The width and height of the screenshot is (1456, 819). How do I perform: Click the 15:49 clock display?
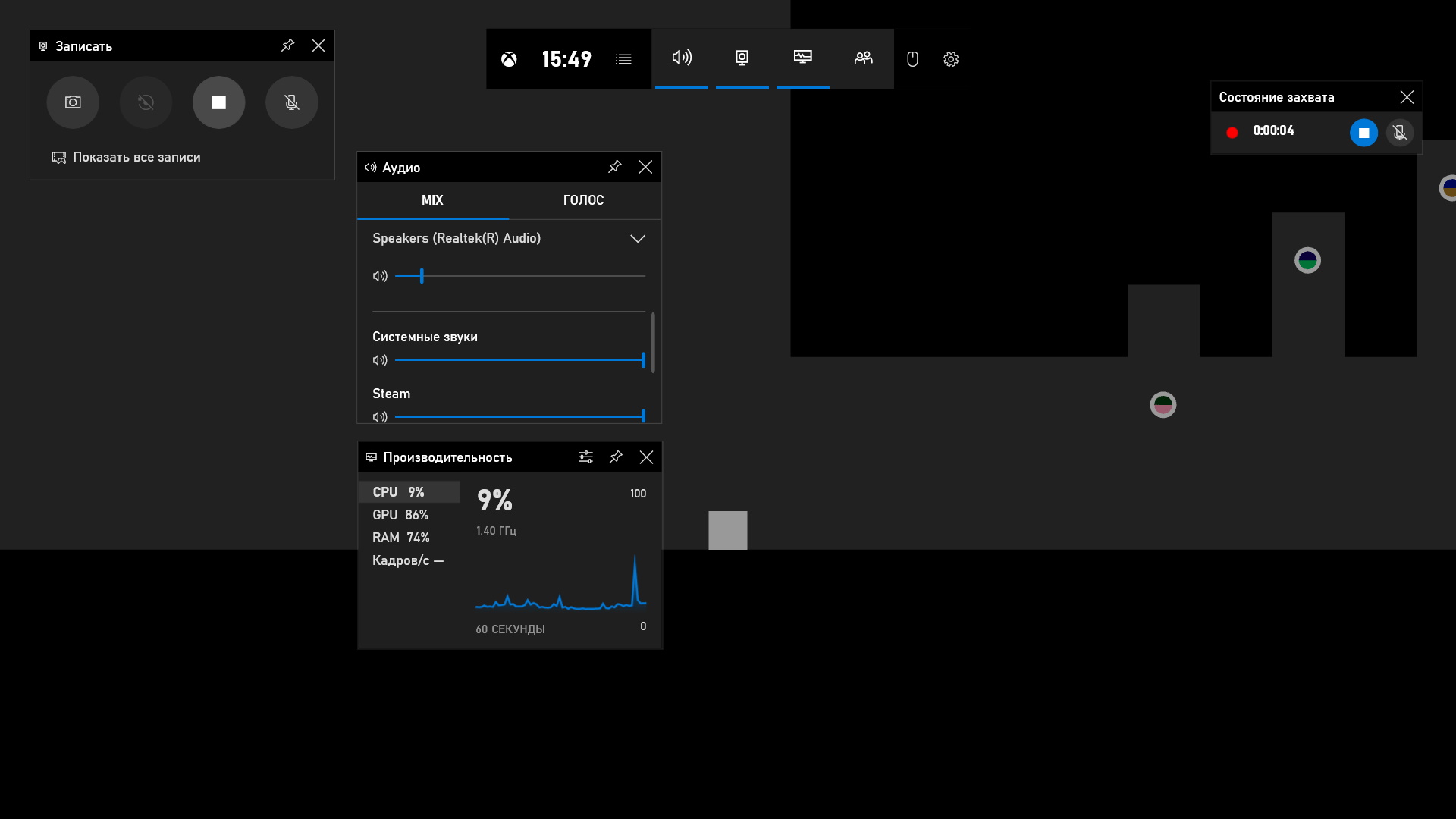(x=566, y=59)
